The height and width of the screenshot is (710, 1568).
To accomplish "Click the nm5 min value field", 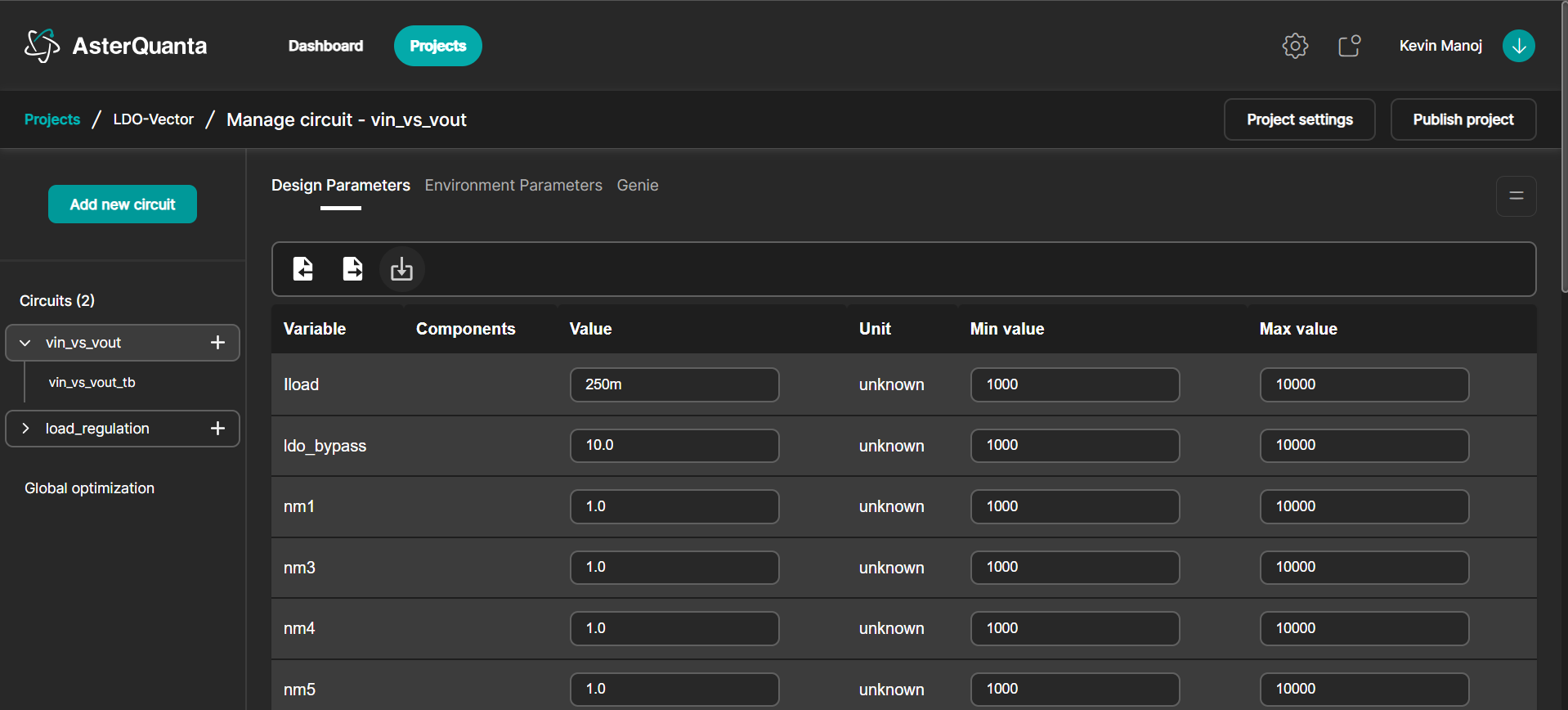I will (1075, 689).
